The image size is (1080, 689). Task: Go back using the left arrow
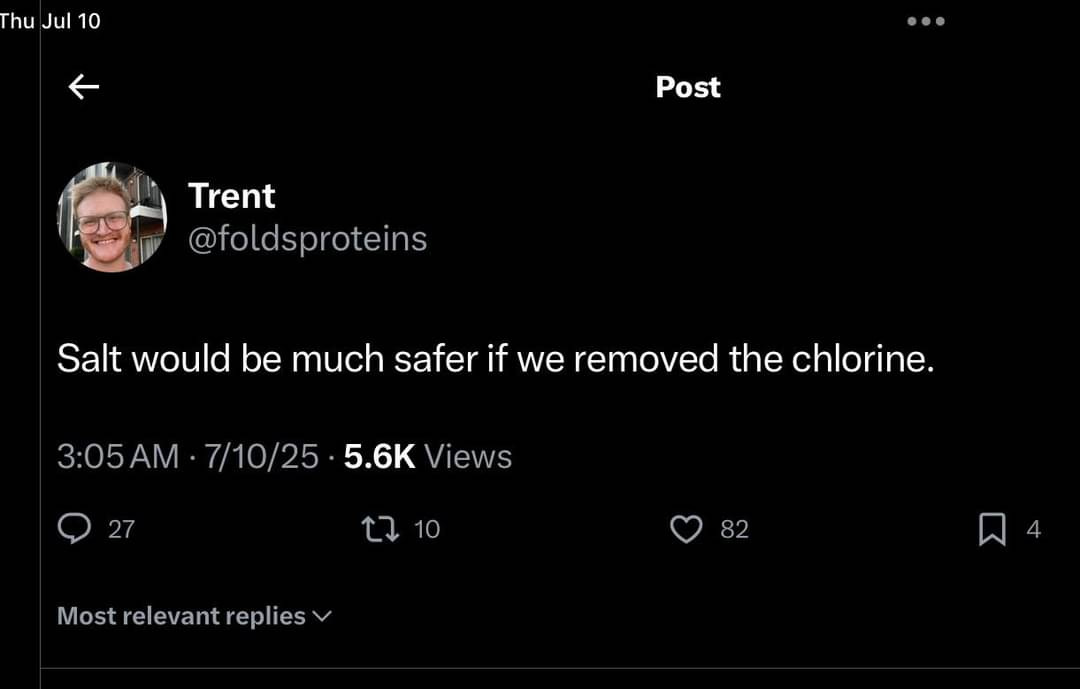click(x=84, y=88)
